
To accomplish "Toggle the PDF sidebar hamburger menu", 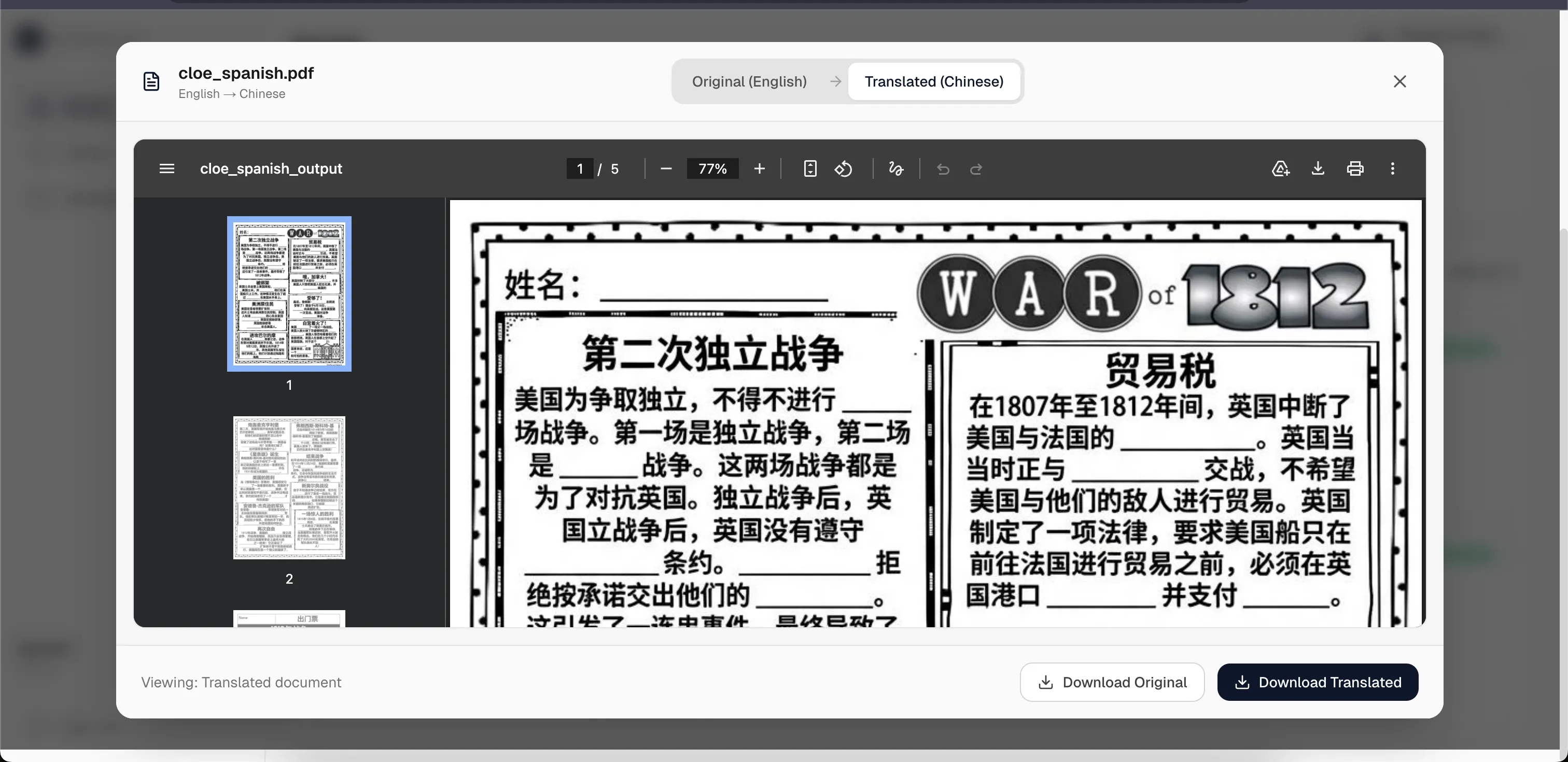I will click(x=167, y=168).
